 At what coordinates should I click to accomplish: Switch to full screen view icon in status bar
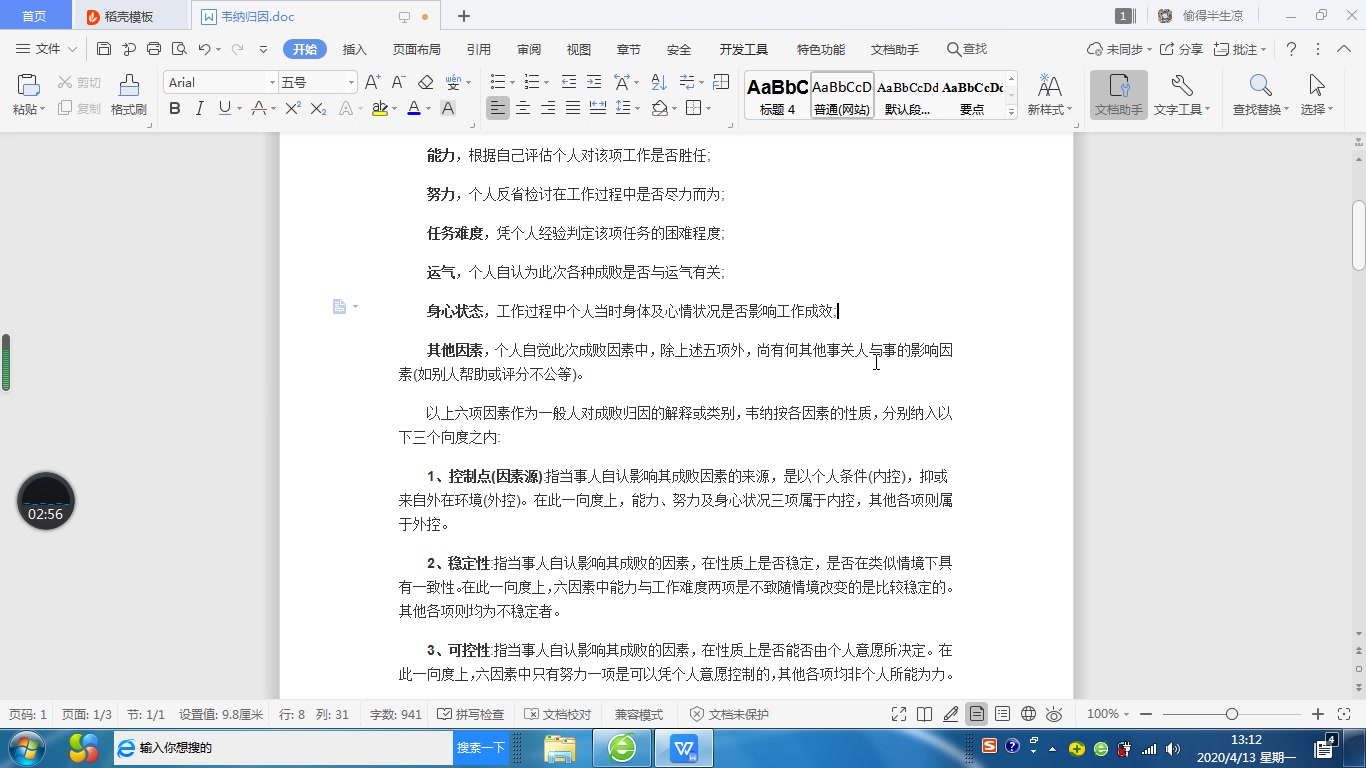(899, 714)
